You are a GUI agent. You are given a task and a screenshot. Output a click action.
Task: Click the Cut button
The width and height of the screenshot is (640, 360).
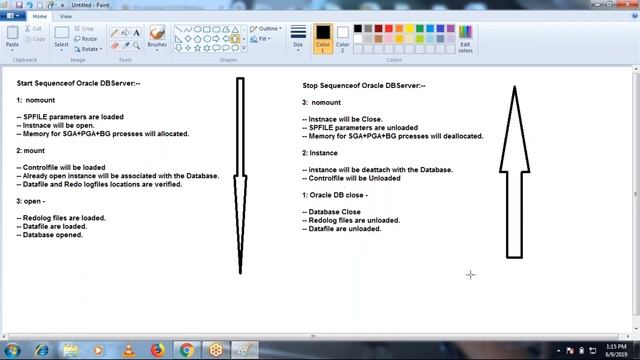pos(33,29)
